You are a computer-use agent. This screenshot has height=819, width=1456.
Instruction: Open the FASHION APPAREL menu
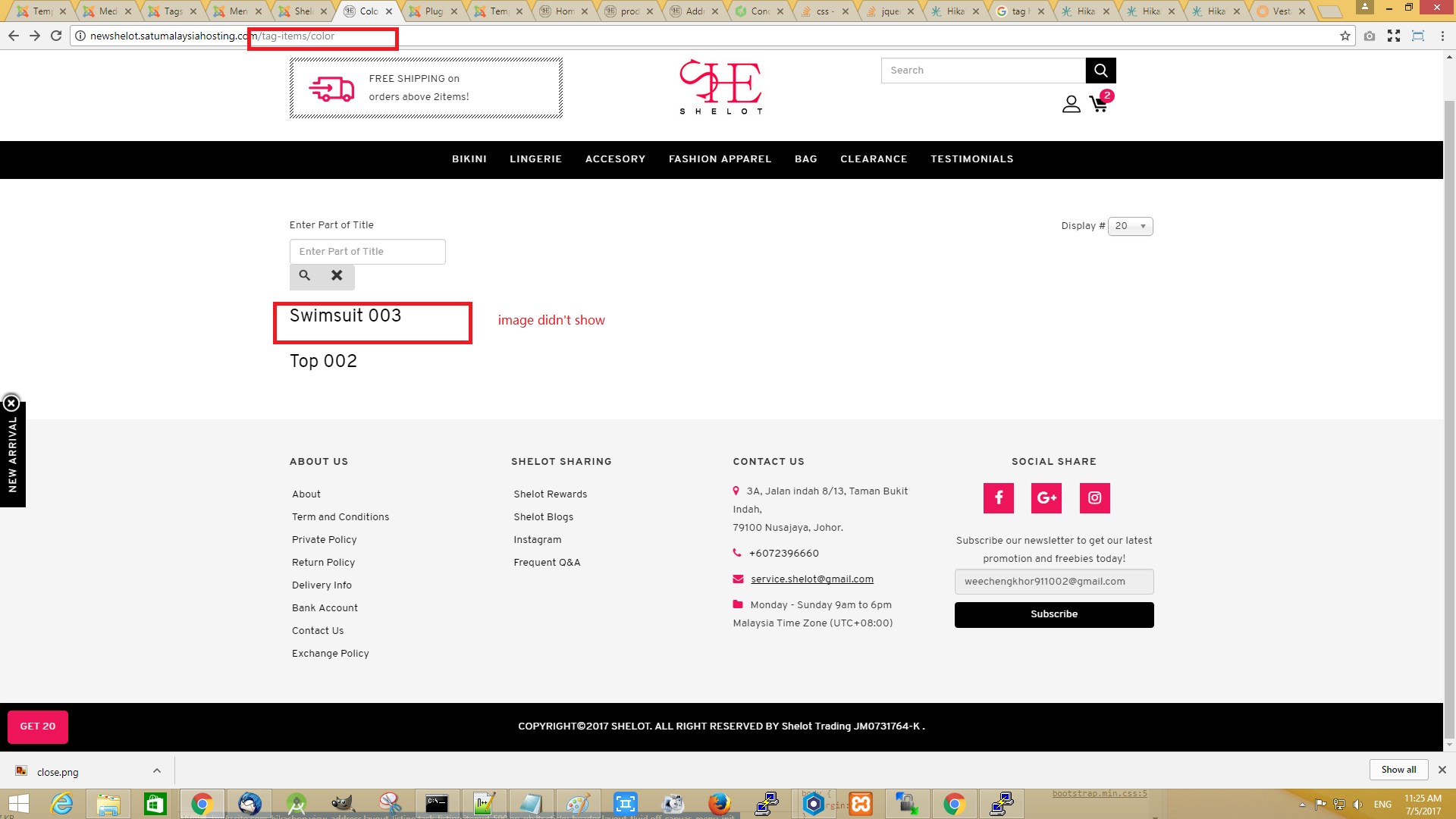(720, 159)
